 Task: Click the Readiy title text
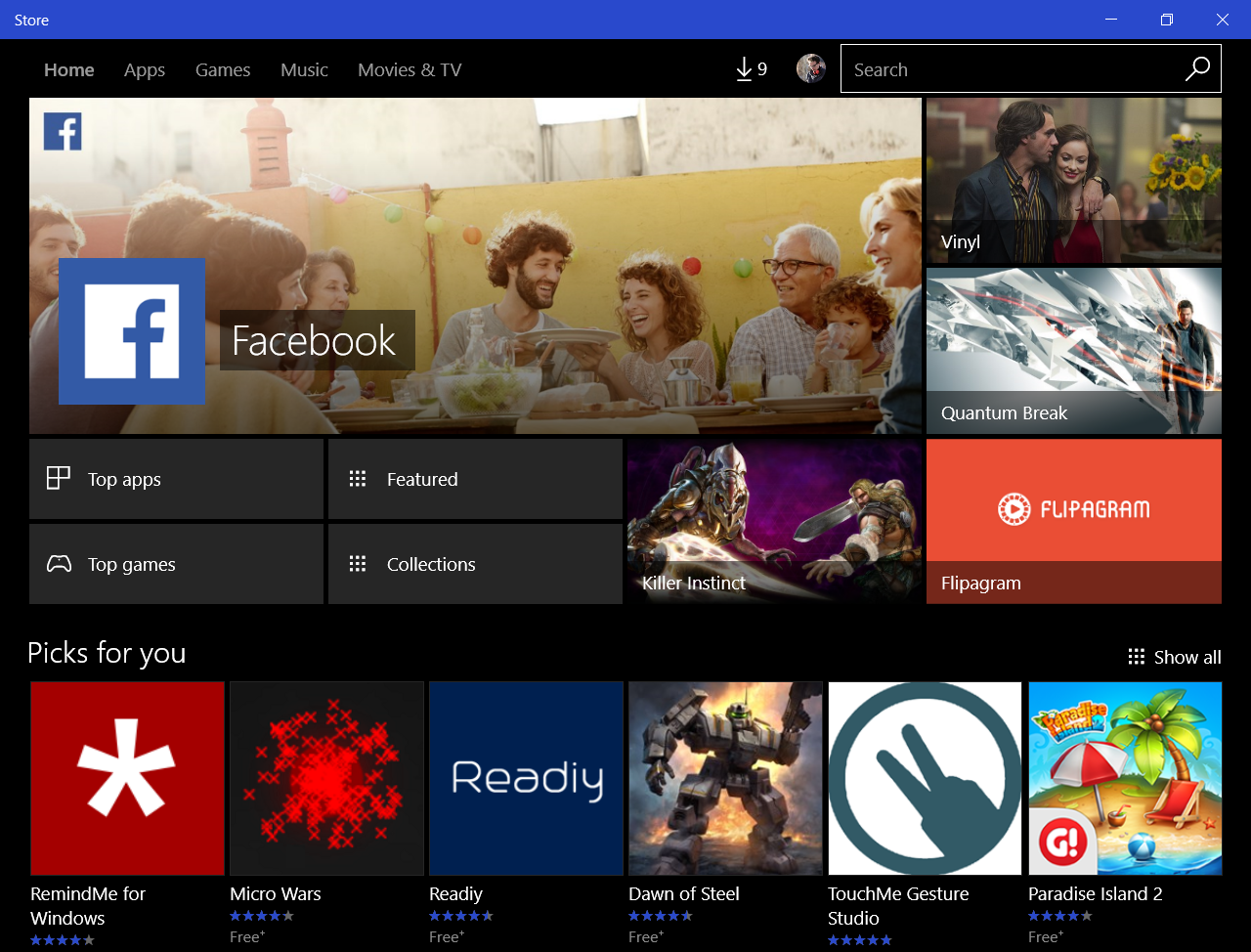tap(455, 893)
